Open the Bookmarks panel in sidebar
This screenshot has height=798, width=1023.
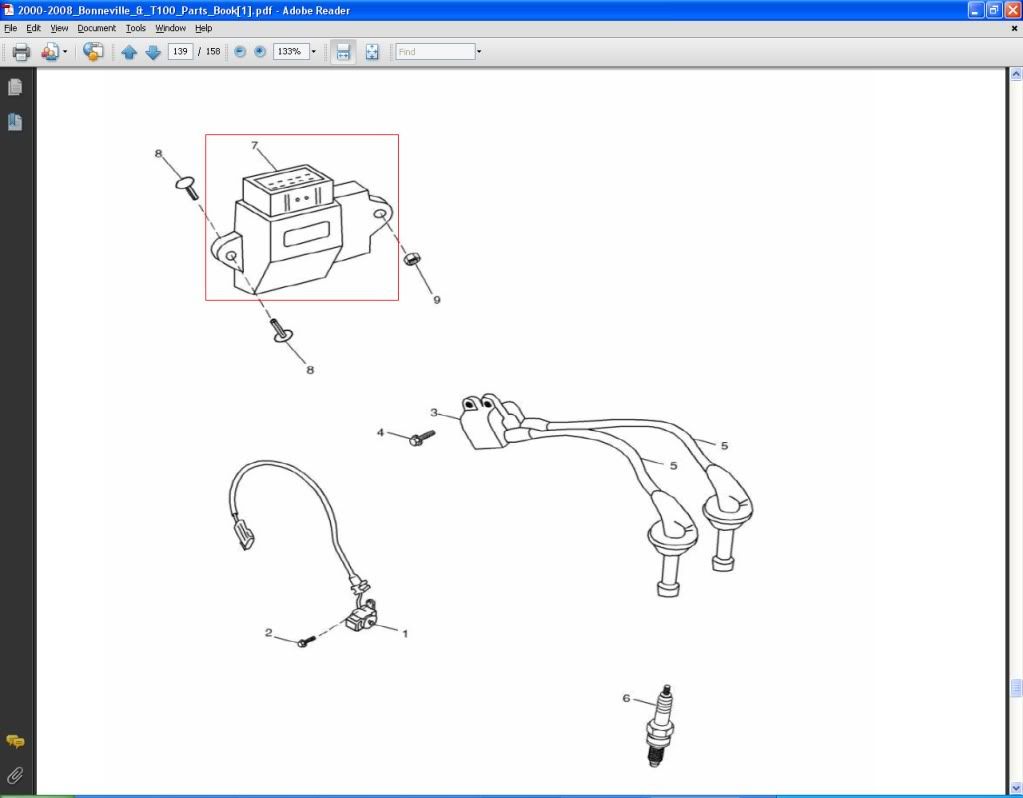point(15,122)
